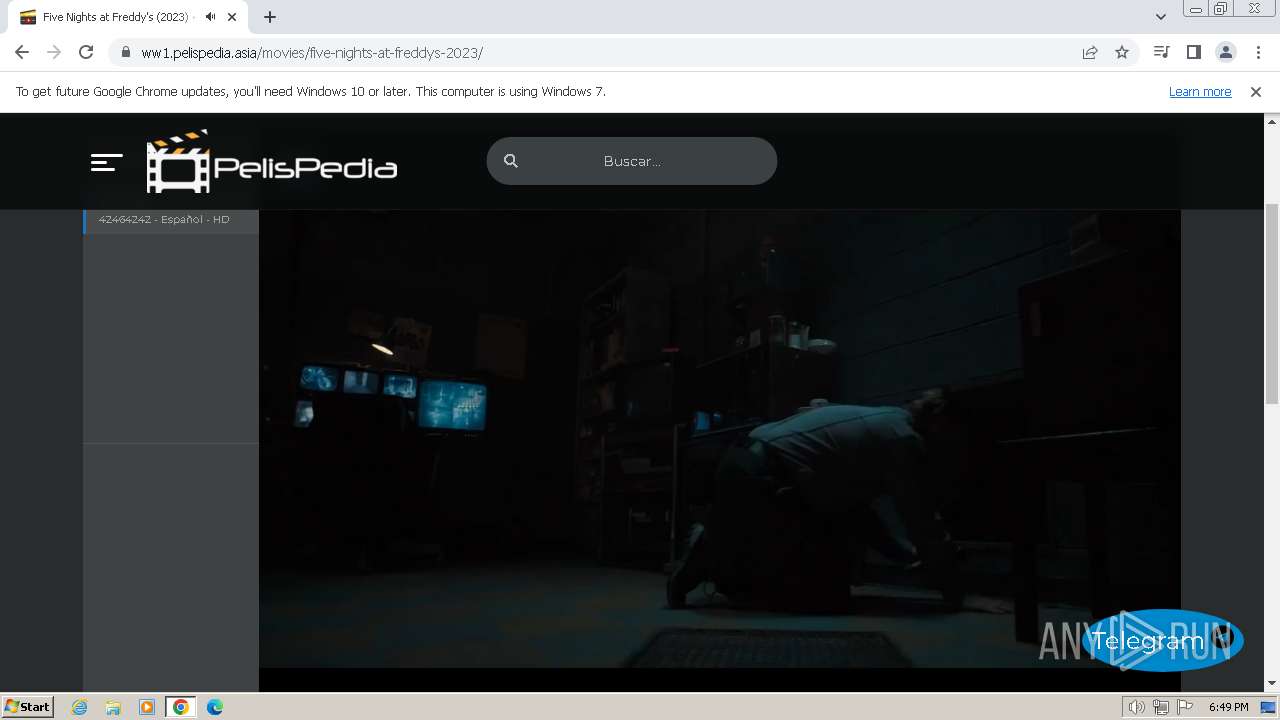Select Chrome in the taskbar

point(181,707)
